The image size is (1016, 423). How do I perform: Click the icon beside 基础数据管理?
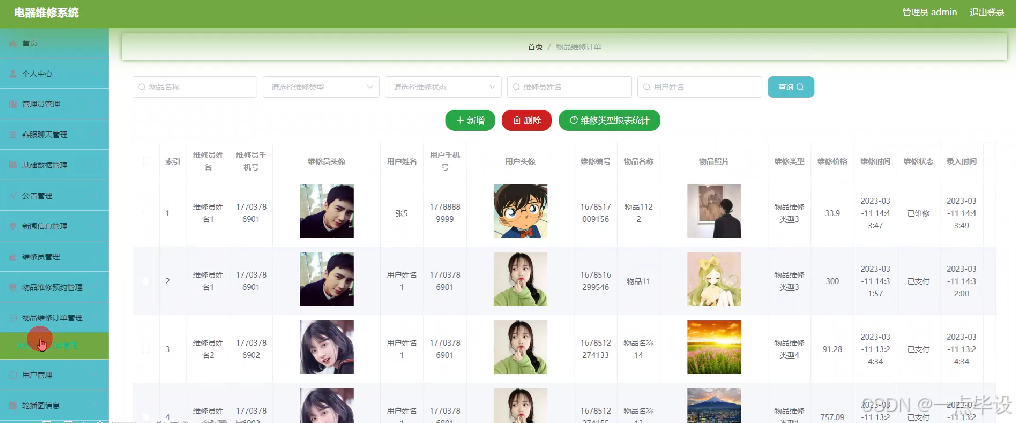pos(13,165)
